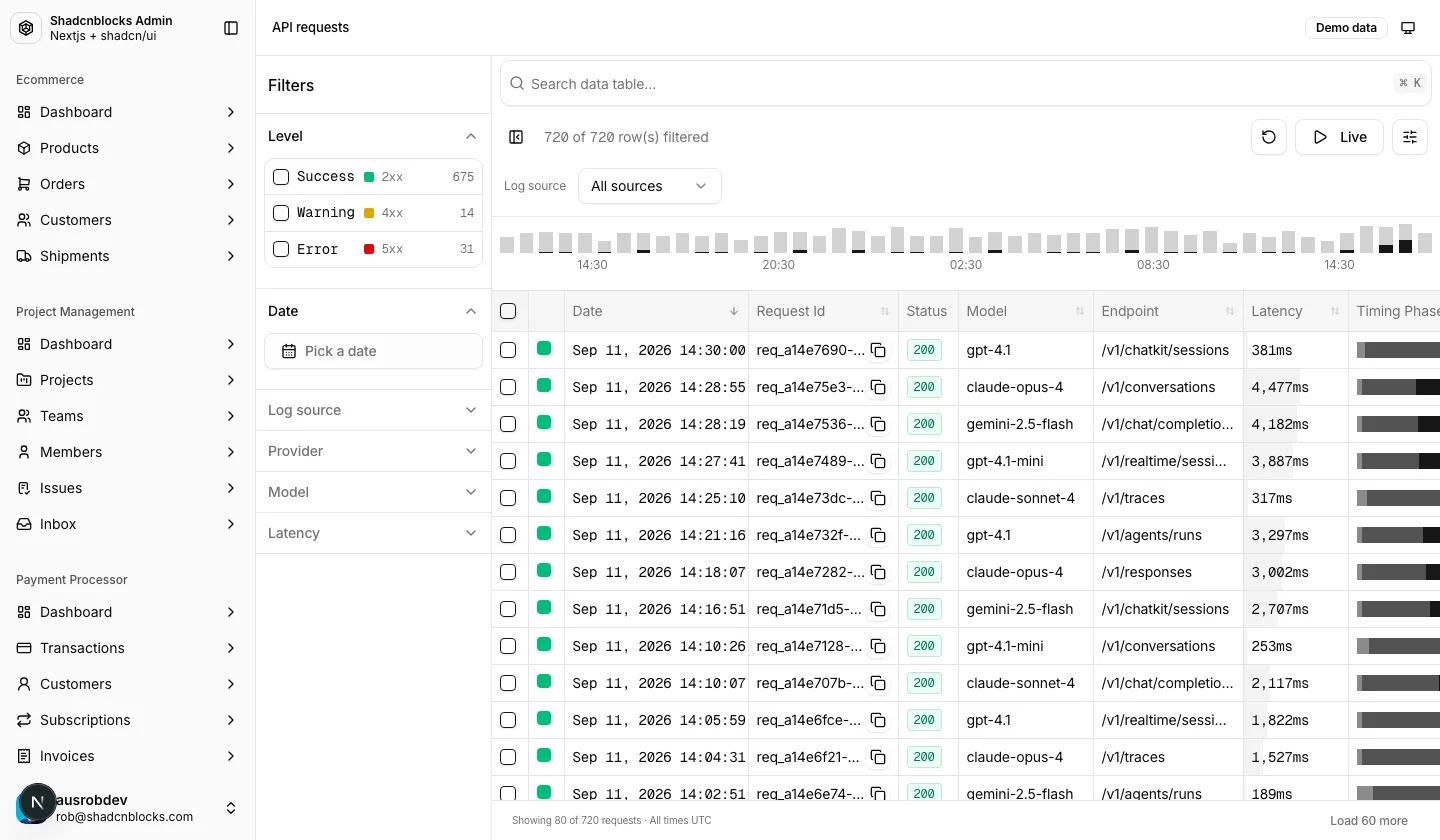Click the Orders cart icon
1440x840 pixels.
pos(24,184)
